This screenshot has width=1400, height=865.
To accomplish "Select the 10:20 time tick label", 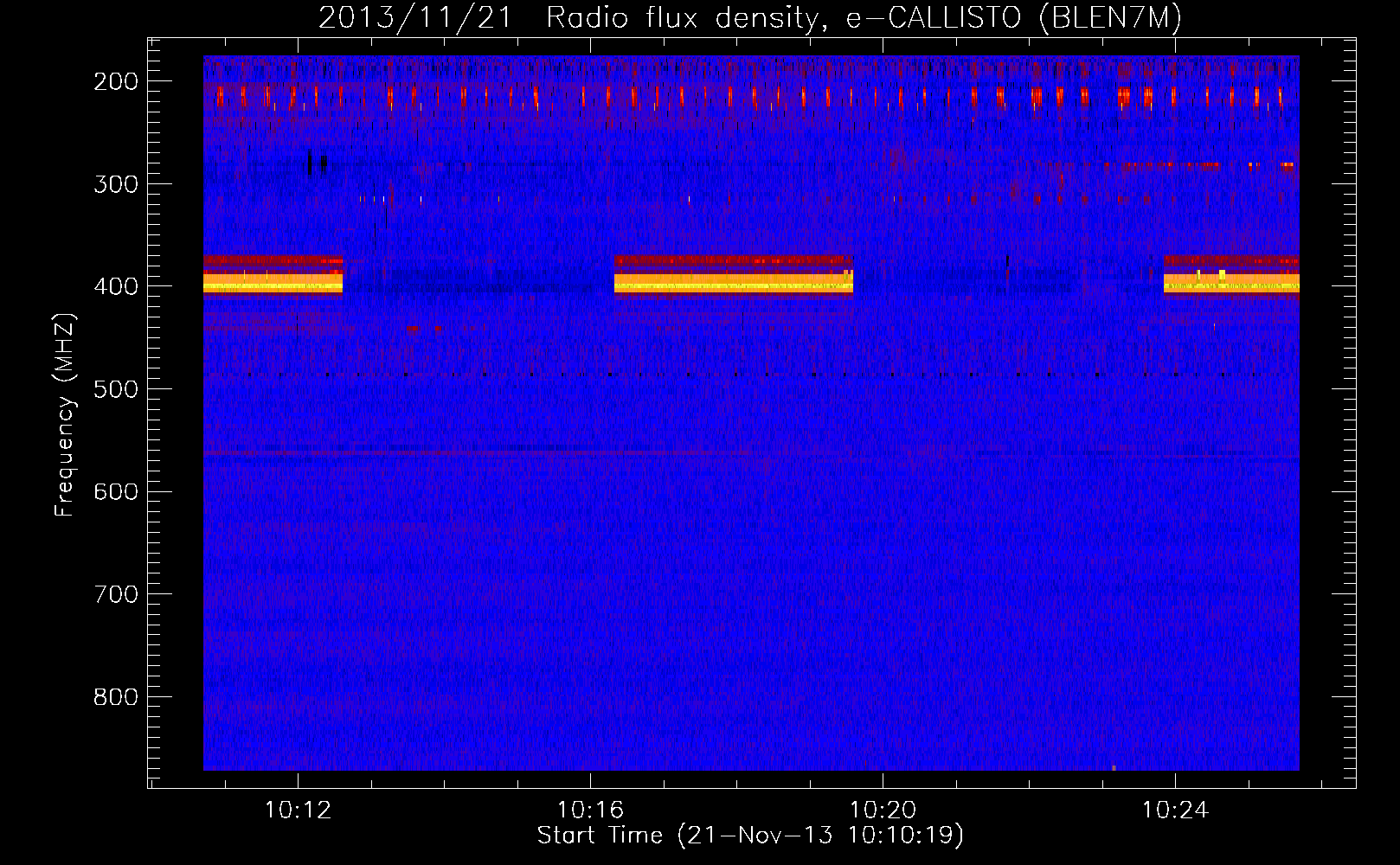I will [x=883, y=811].
